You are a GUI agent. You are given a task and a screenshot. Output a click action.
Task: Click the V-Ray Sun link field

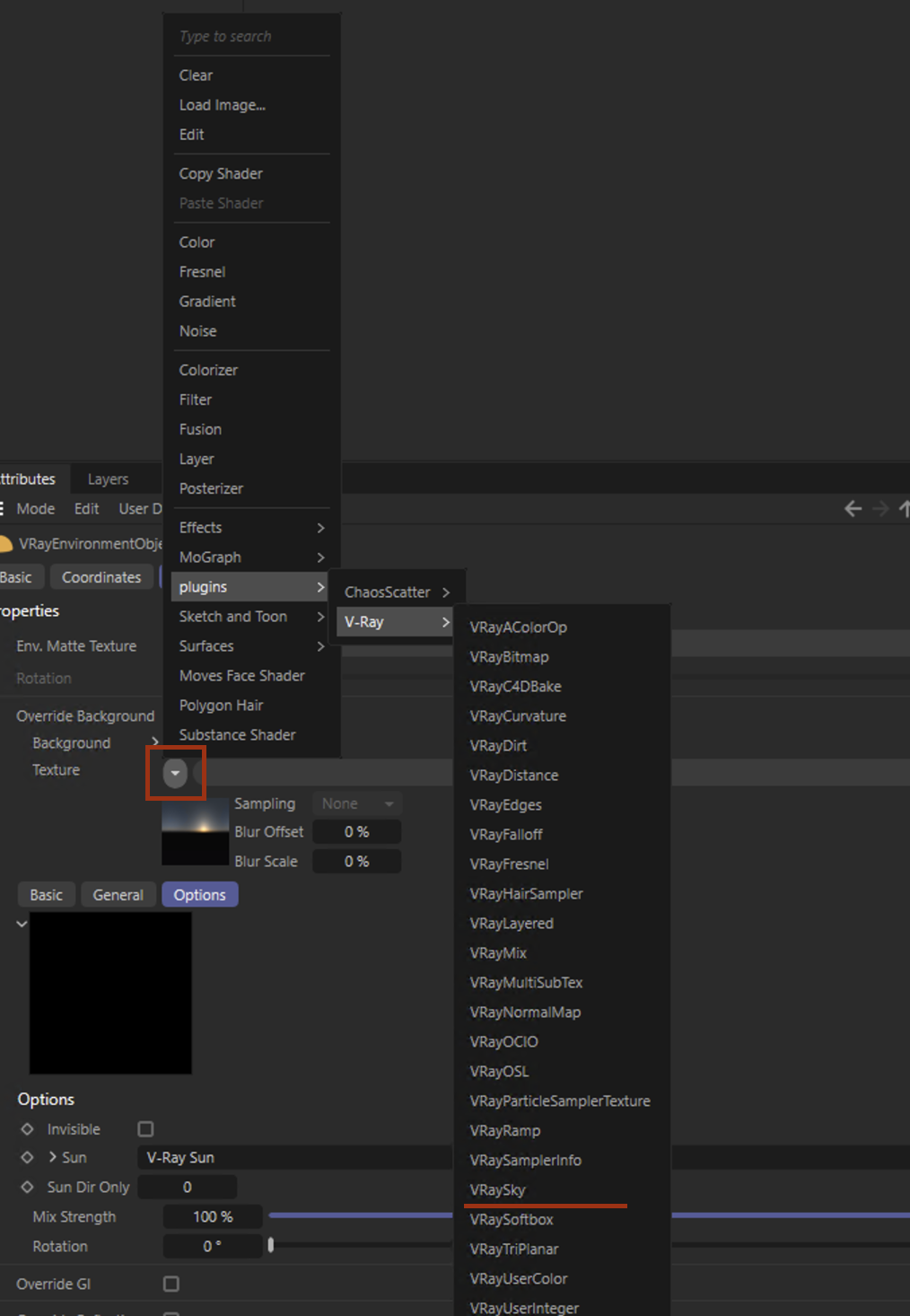coord(294,1158)
